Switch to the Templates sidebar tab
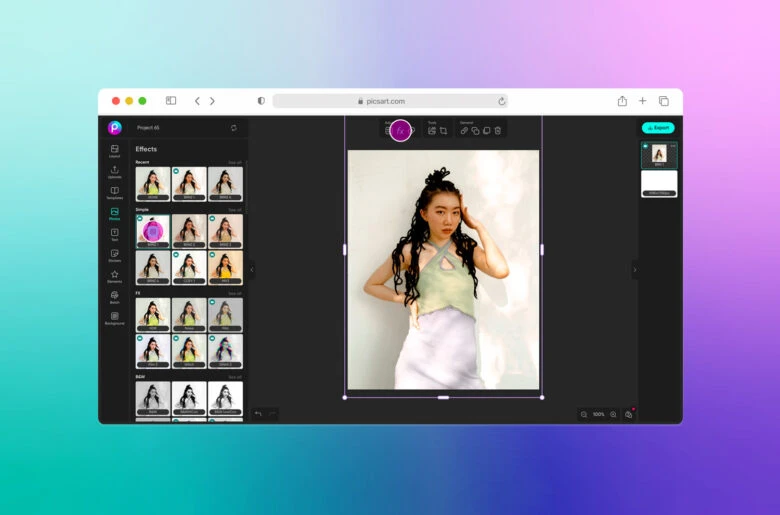Viewport: 780px width, 515px height. (x=115, y=192)
